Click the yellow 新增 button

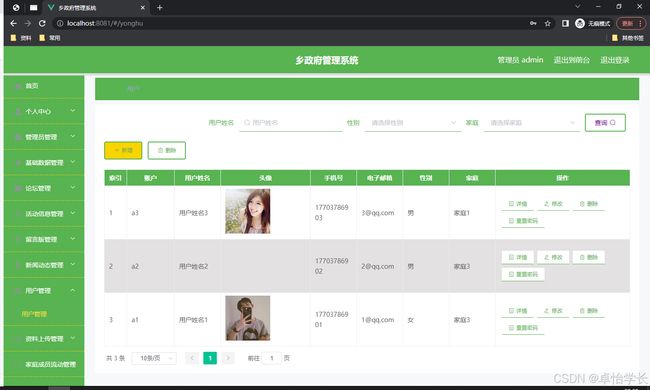[123, 150]
